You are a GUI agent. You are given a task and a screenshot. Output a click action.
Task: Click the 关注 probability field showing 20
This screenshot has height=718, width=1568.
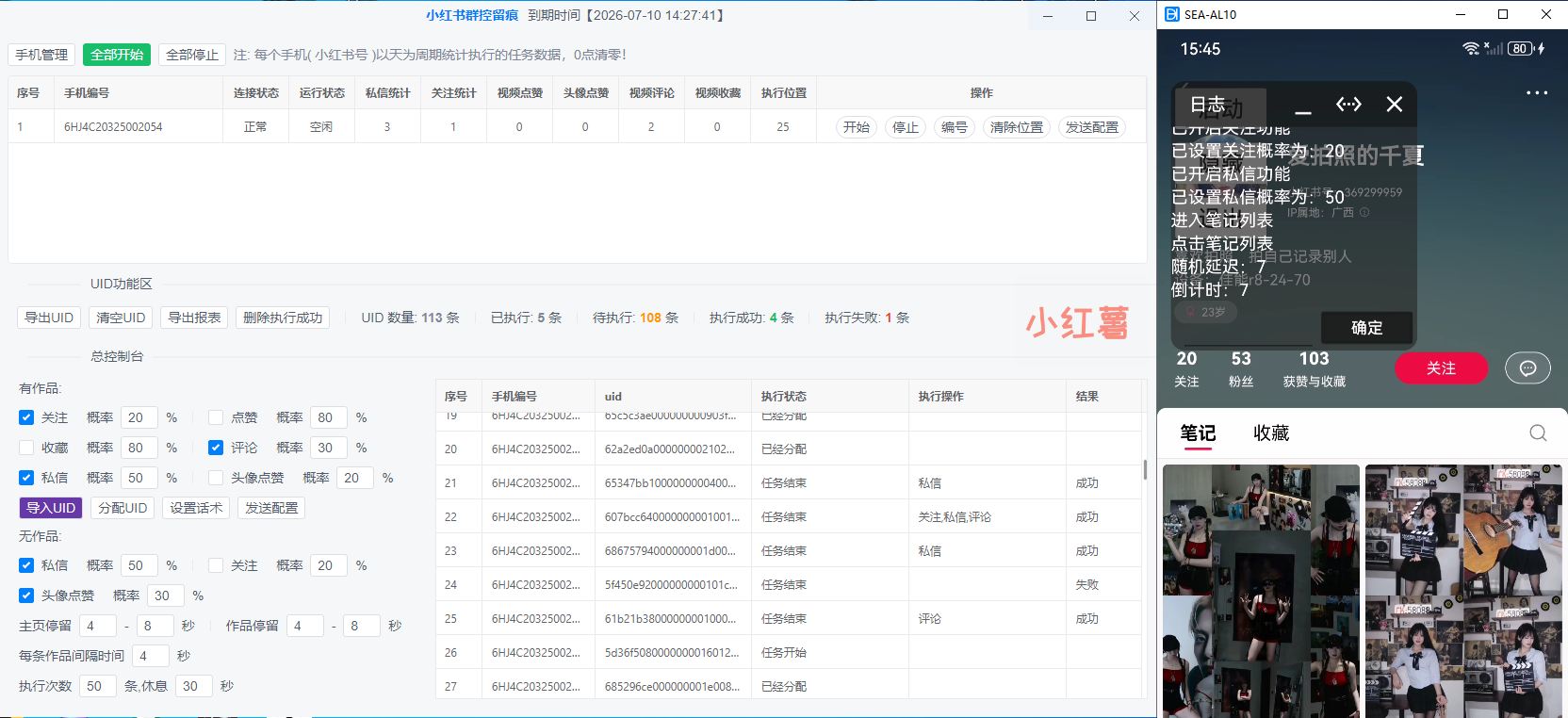coord(139,417)
